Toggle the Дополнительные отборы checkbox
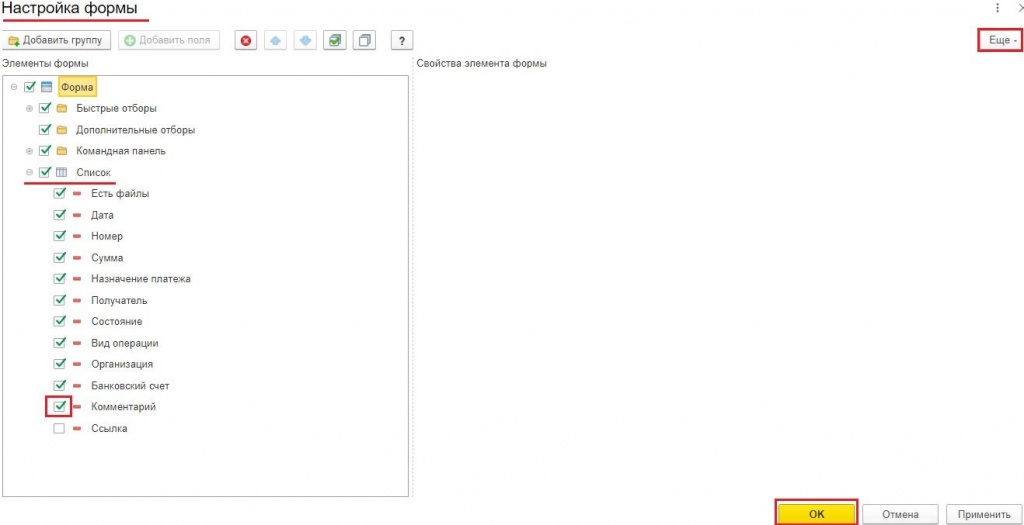The image size is (1024, 525). point(45,130)
